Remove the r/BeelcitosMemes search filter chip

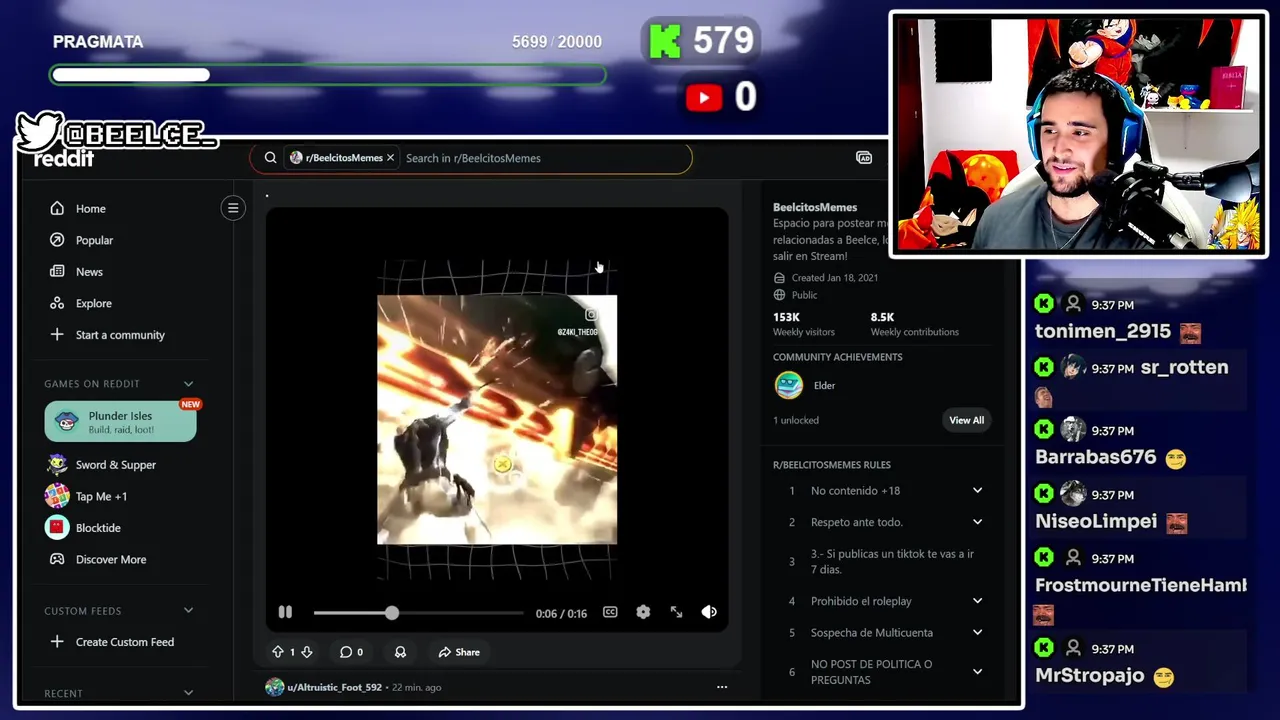[x=390, y=158]
